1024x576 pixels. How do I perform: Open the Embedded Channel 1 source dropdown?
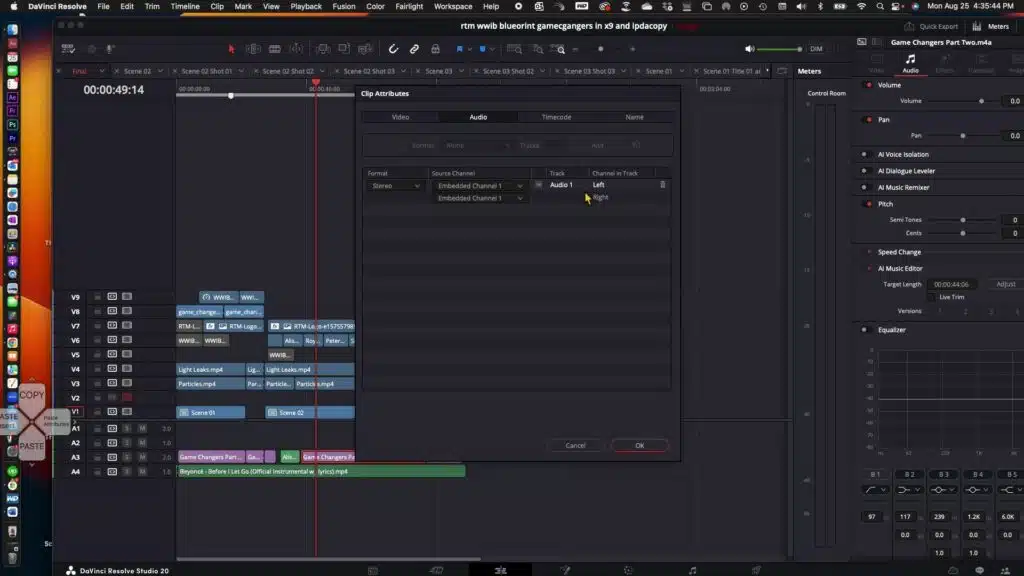[x=480, y=185]
